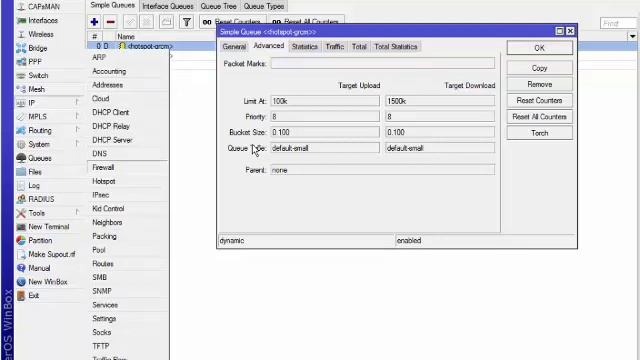640x360 pixels.
Task: Click the Log sidebar icon
Action: click(x=21, y=186)
